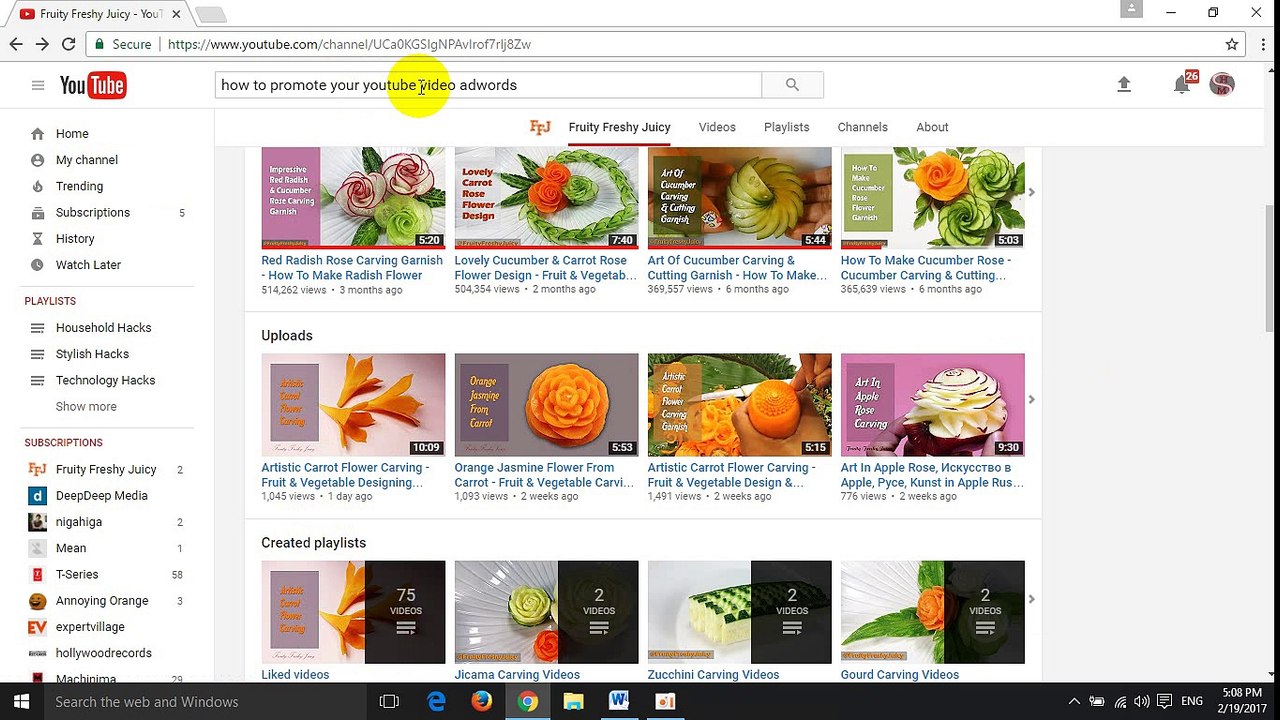
Task: Click the page vertical scrollbar
Action: tap(1271, 268)
